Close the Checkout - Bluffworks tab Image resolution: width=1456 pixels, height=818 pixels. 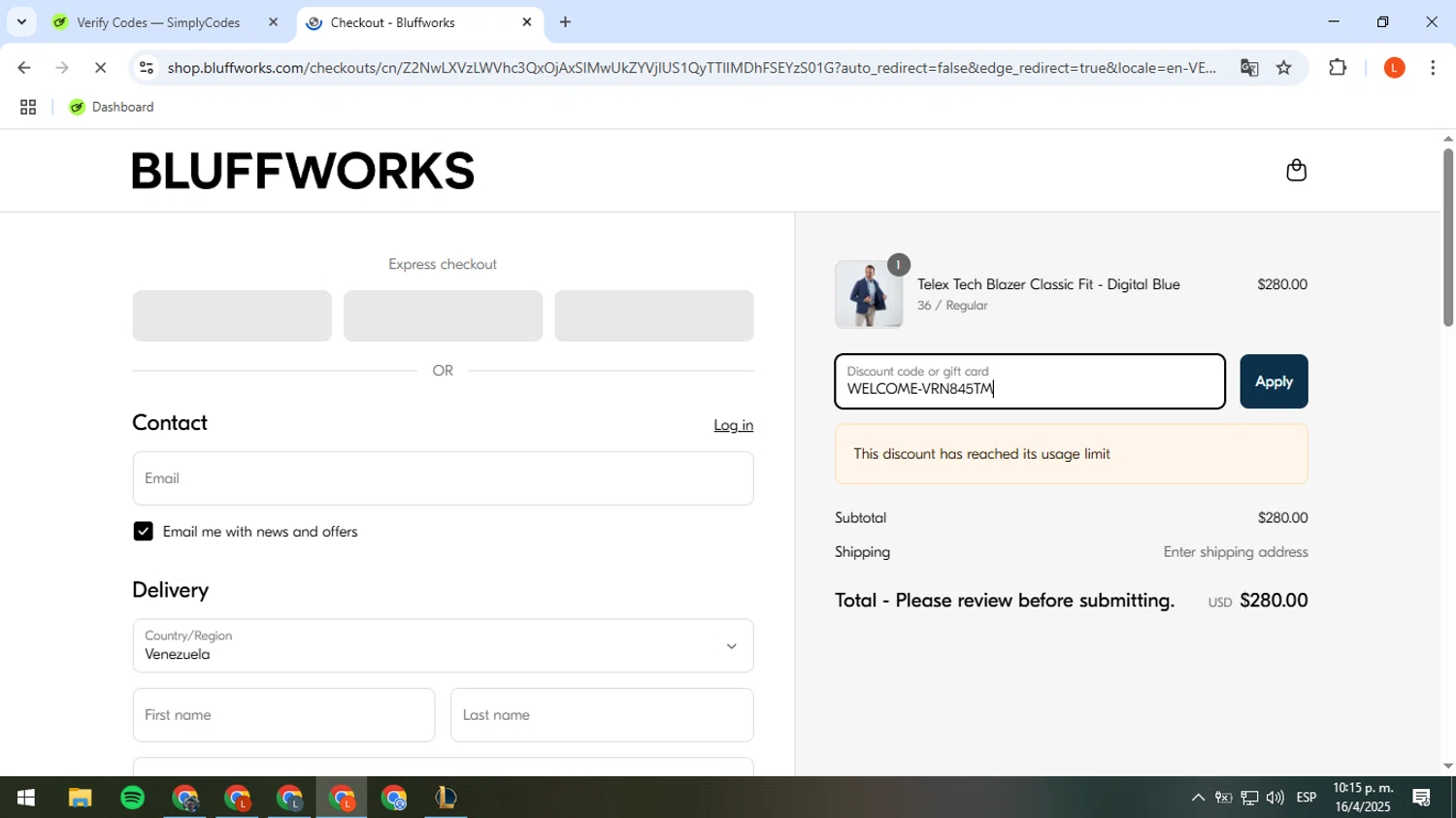point(527,22)
